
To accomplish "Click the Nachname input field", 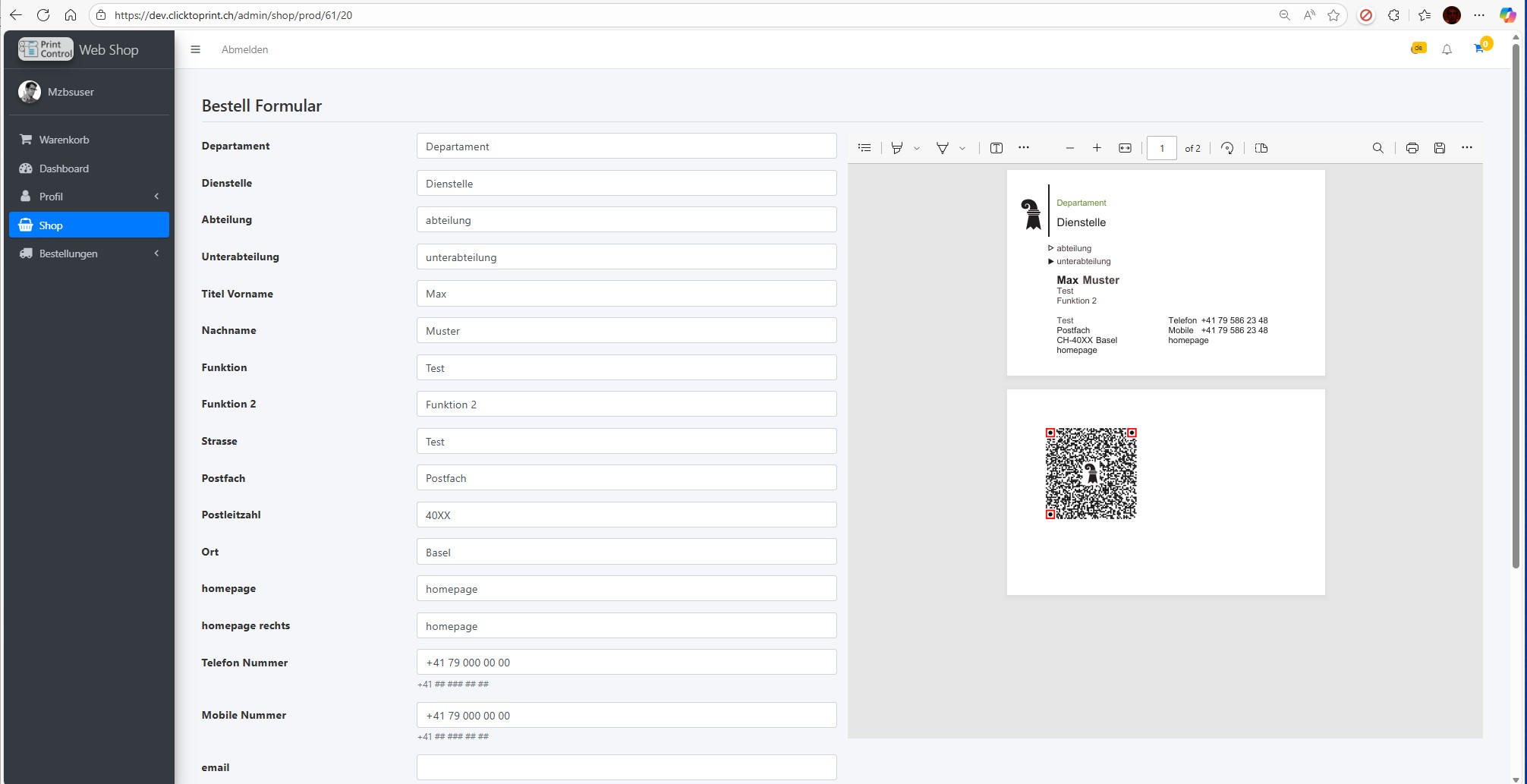I will click(626, 331).
